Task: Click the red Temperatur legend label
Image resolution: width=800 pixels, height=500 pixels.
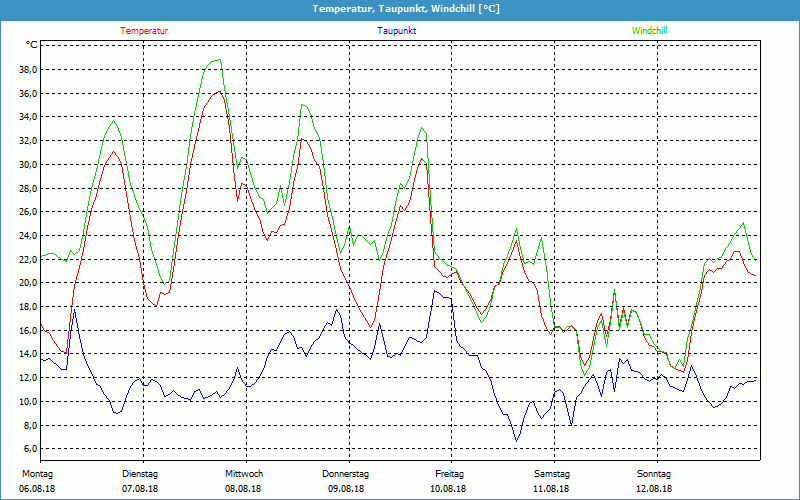Action: click(144, 31)
